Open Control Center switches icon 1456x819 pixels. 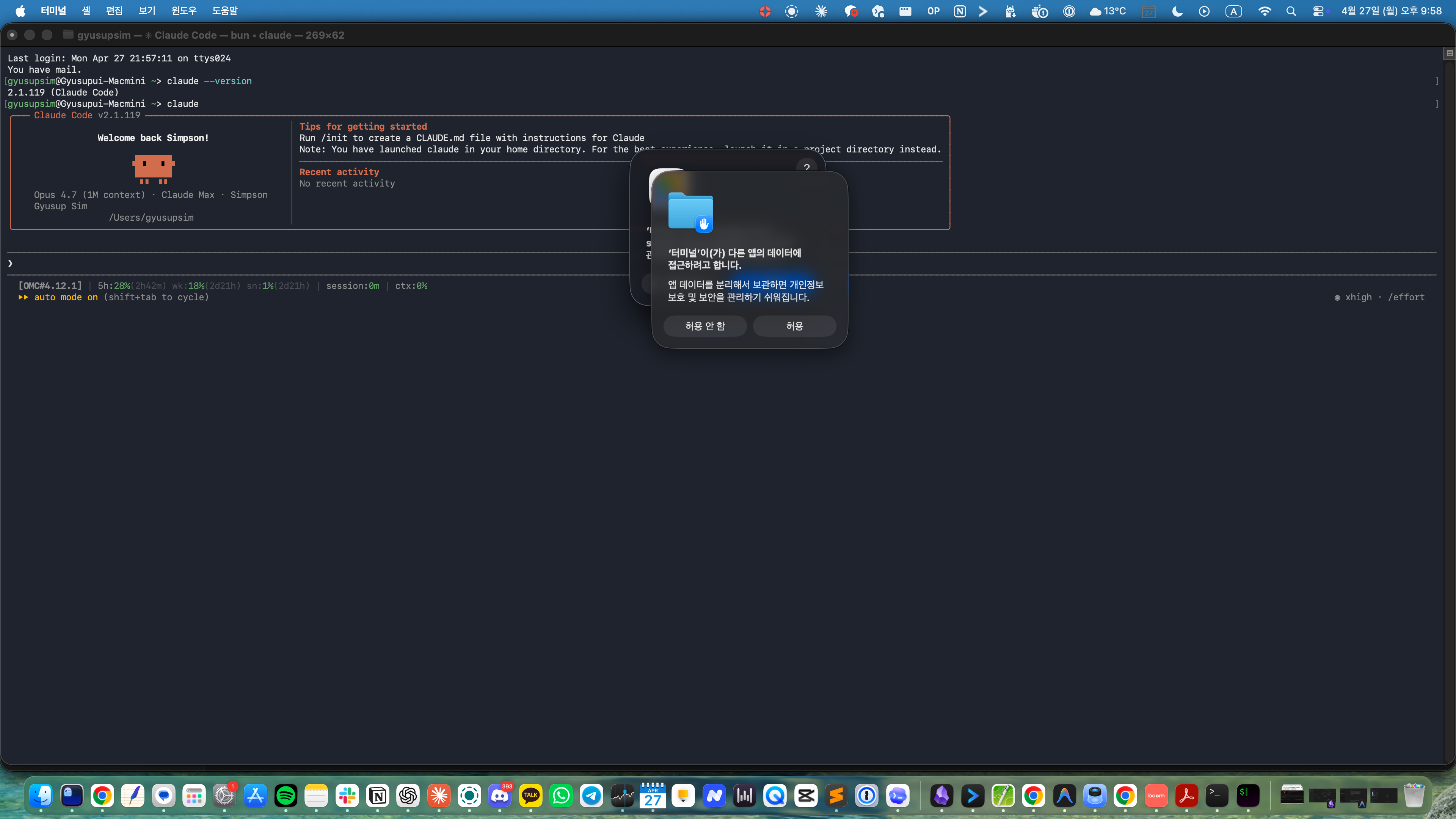(x=1318, y=11)
